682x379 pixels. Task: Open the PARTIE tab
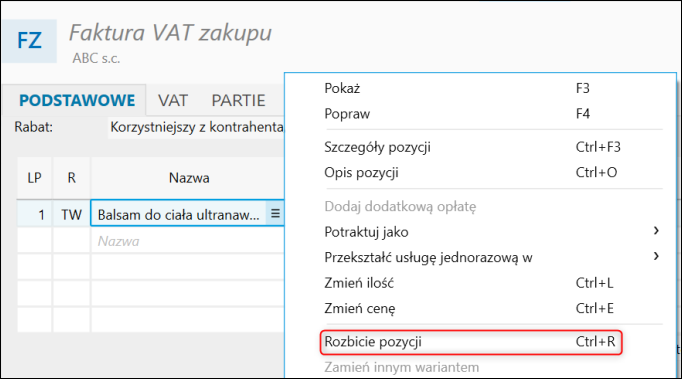pyautogui.click(x=238, y=101)
